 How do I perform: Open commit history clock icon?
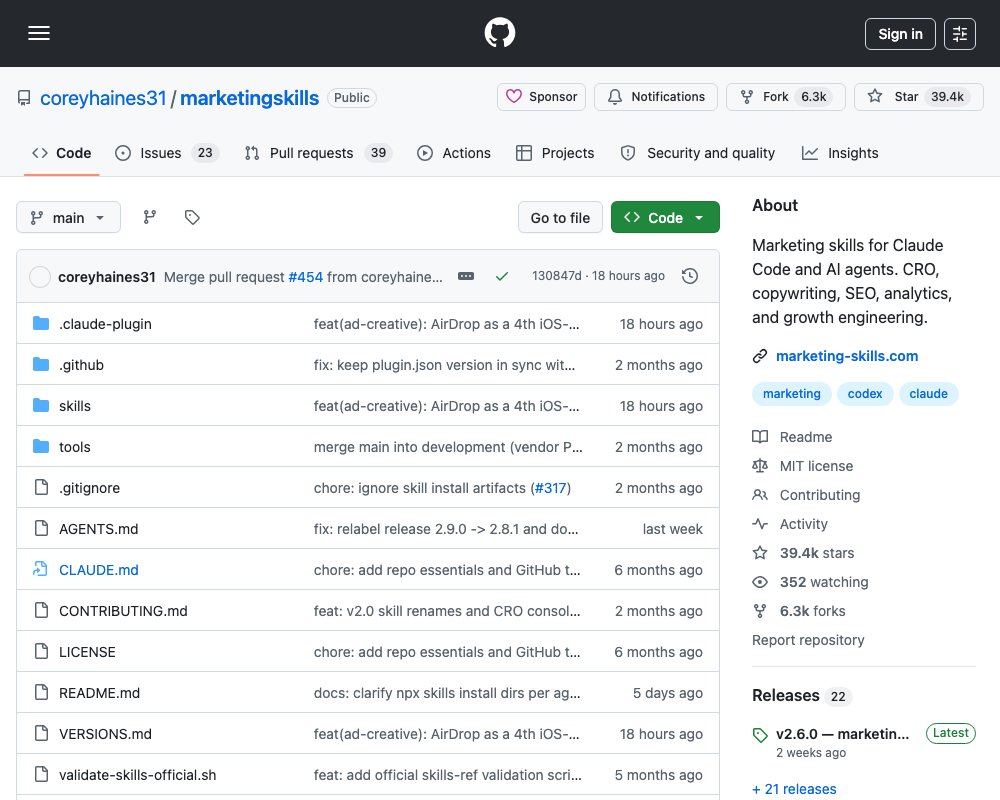pyautogui.click(x=690, y=276)
